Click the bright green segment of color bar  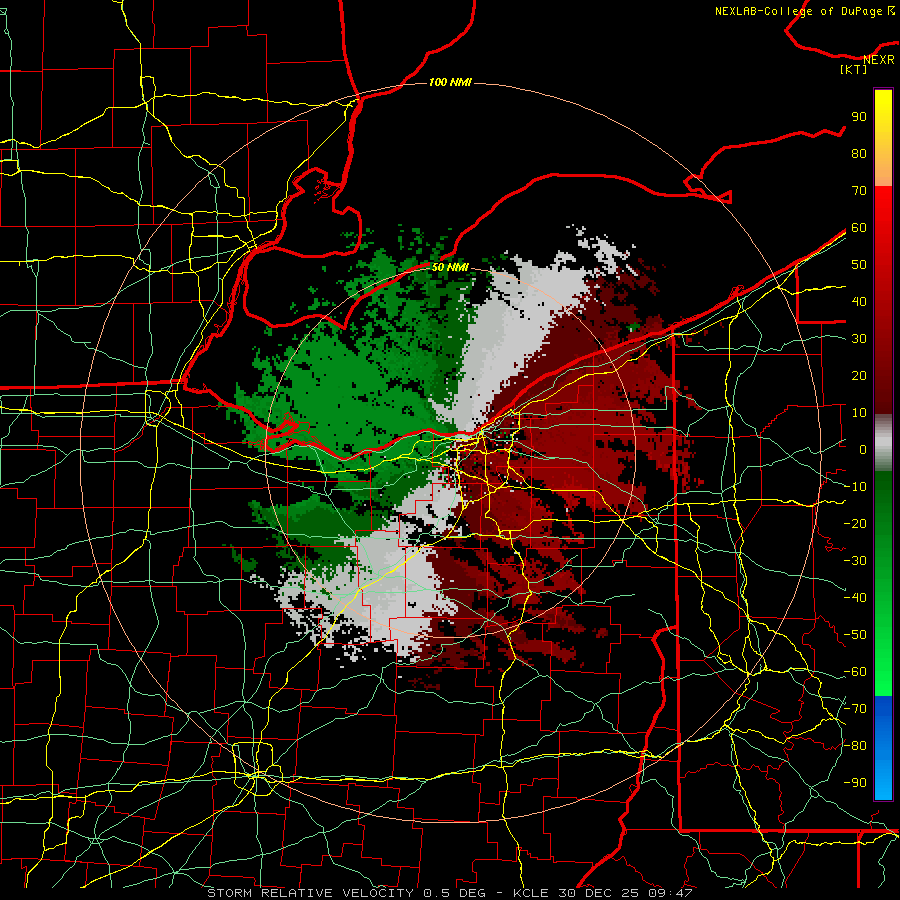click(x=883, y=654)
